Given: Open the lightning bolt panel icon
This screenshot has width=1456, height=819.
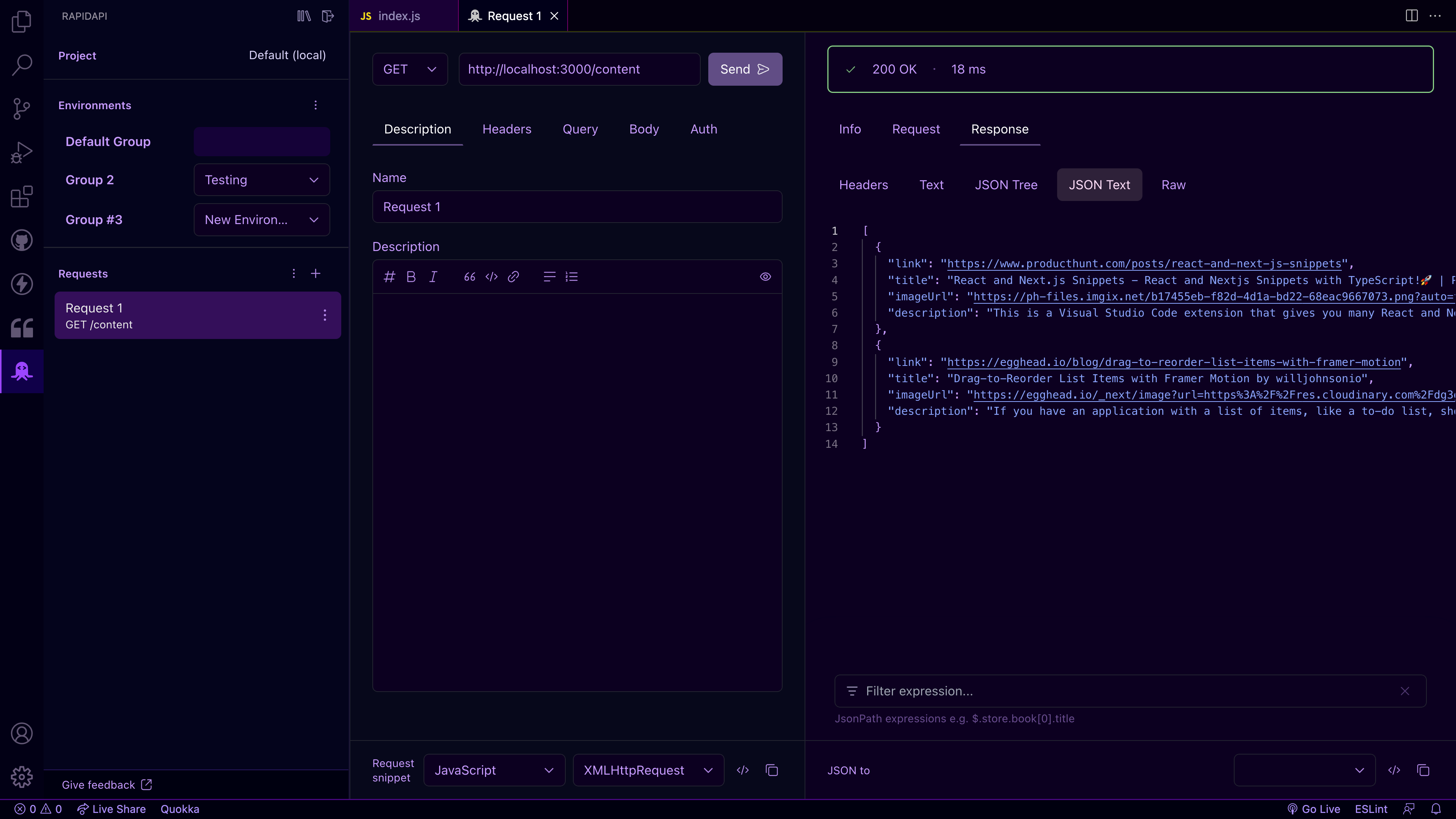Looking at the screenshot, I should pyautogui.click(x=22, y=284).
